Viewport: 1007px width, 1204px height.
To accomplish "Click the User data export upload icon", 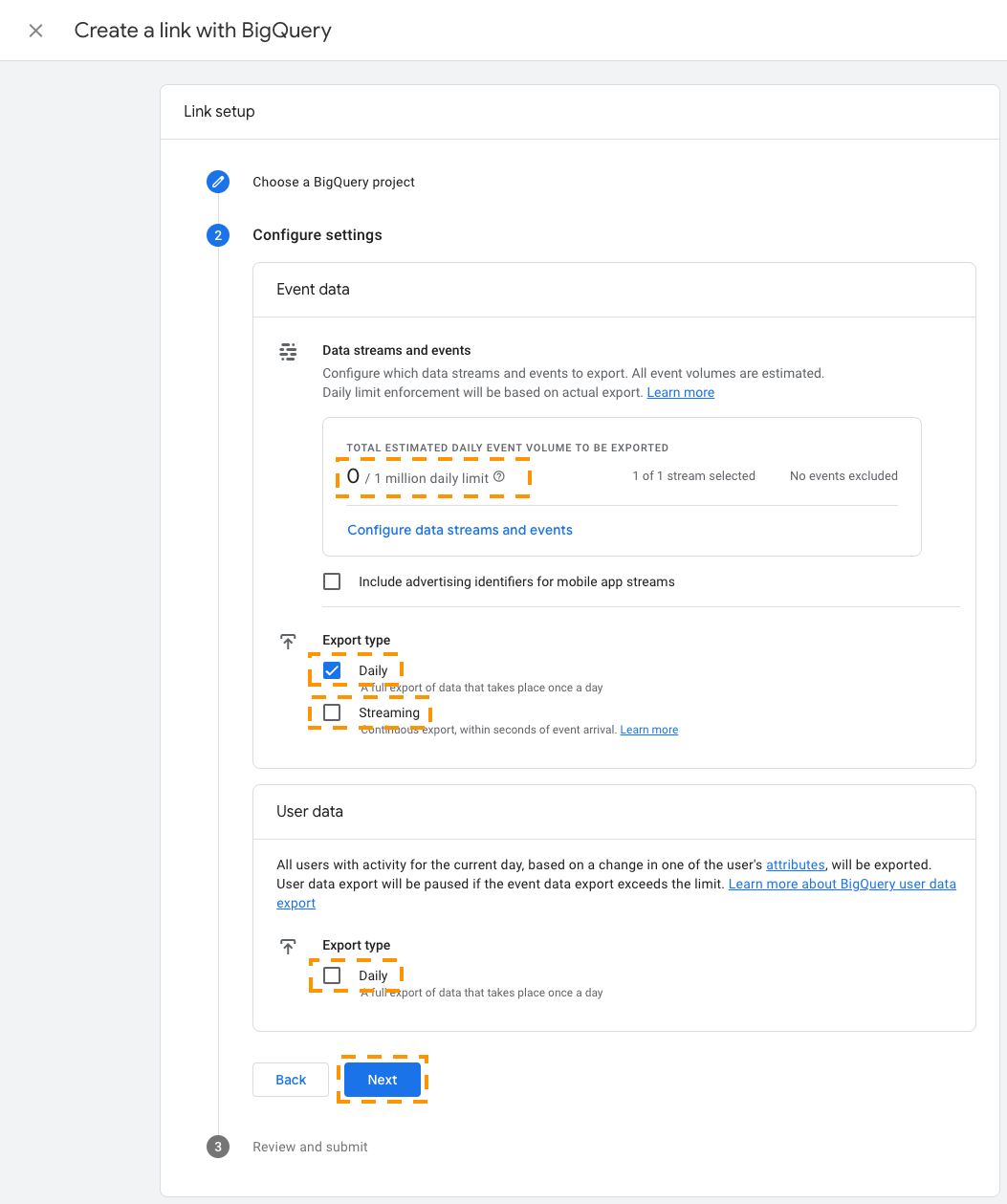I will coord(288,947).
